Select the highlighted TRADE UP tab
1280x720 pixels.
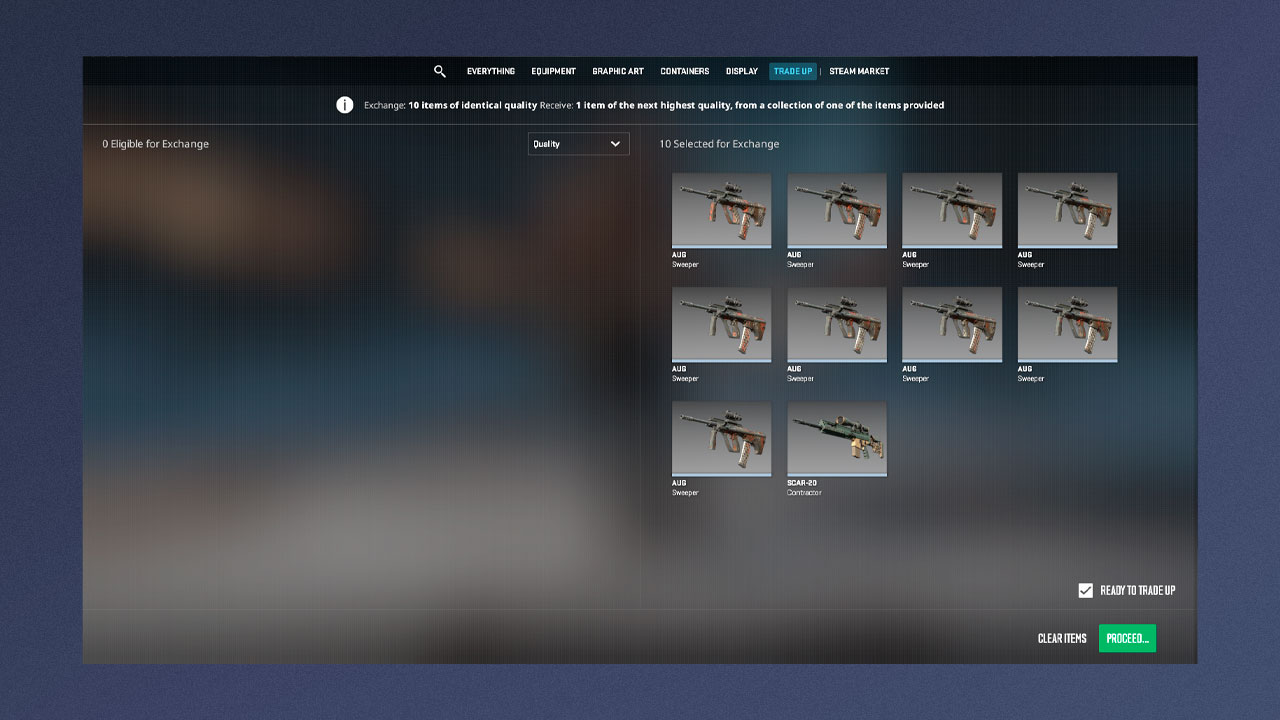tap(793, 71)
